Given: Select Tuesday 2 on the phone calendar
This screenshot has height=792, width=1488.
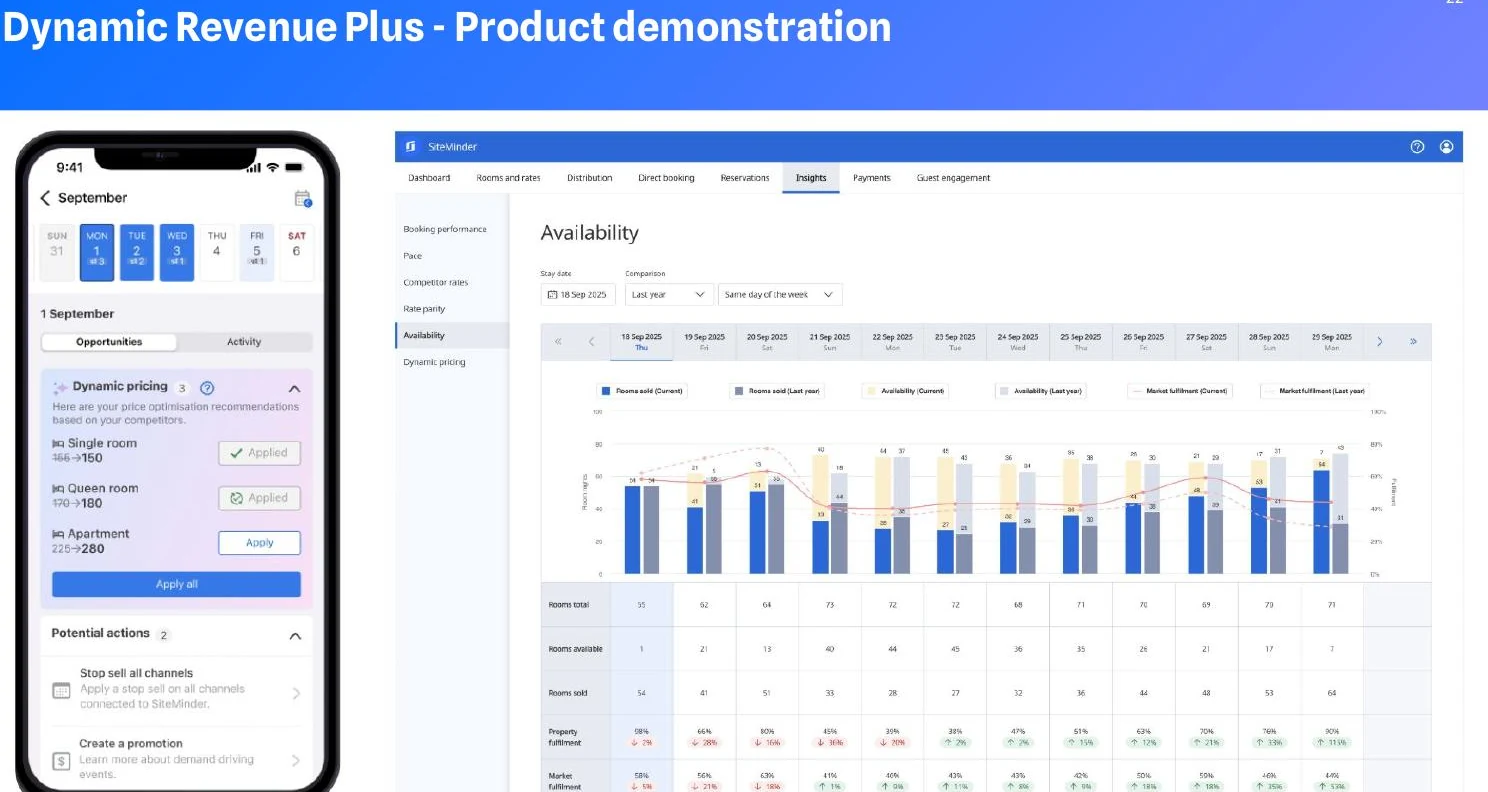Looking at the screenshot, I should (137, 252).
